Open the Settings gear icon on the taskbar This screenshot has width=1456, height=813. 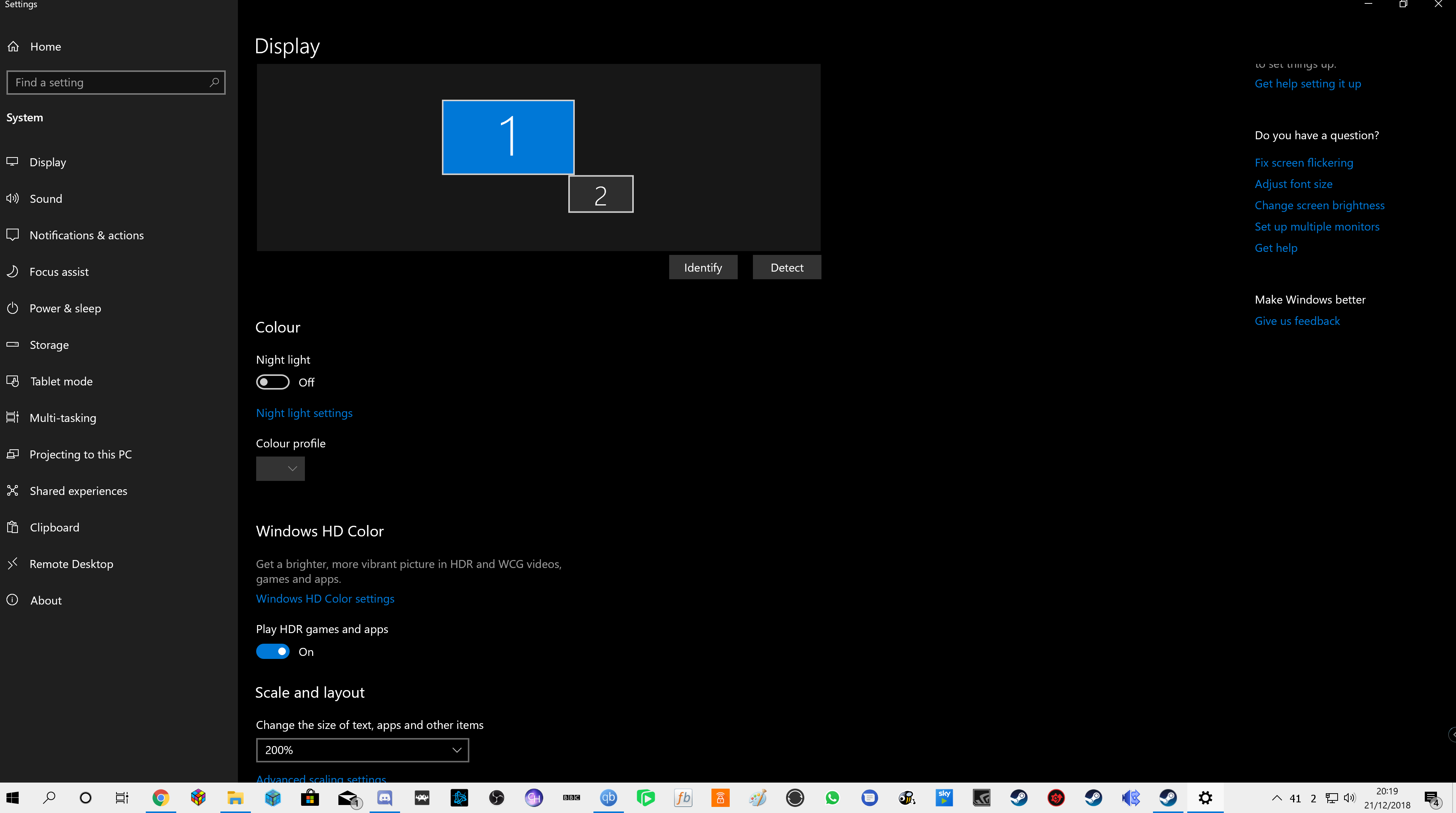[x=1205, y=798]
